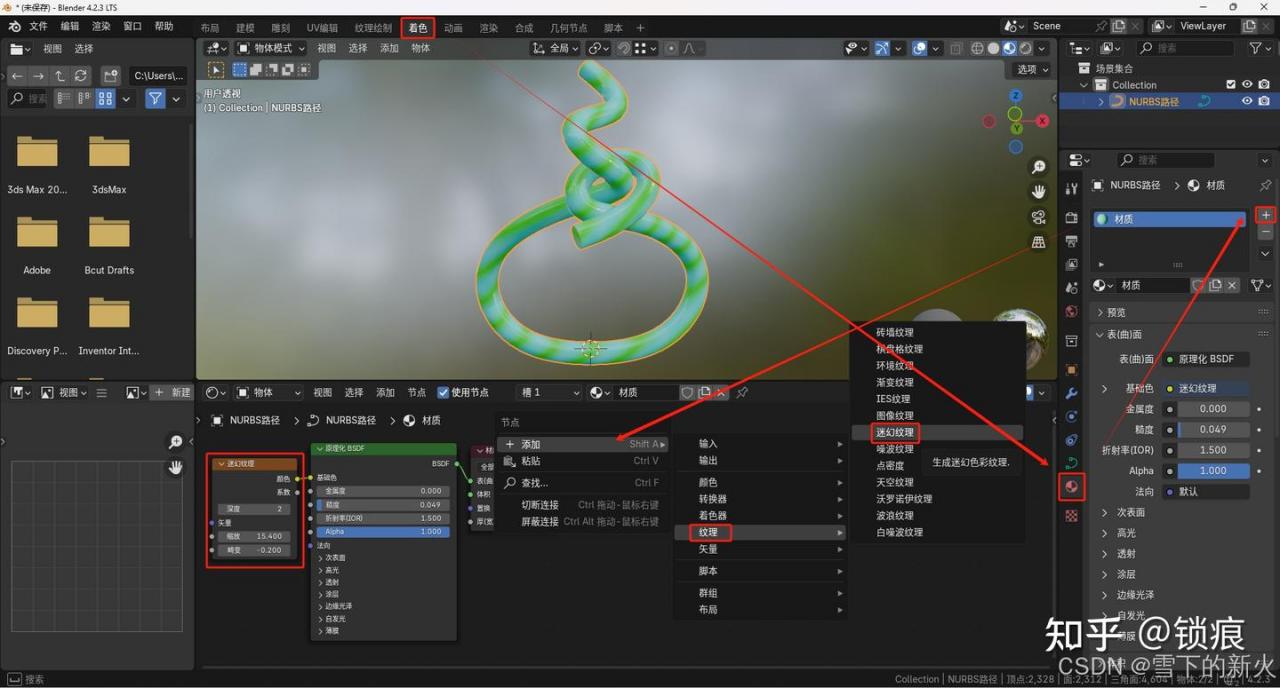
Task: Switch to the 建模 workspace tab
Action: [245, 28]
